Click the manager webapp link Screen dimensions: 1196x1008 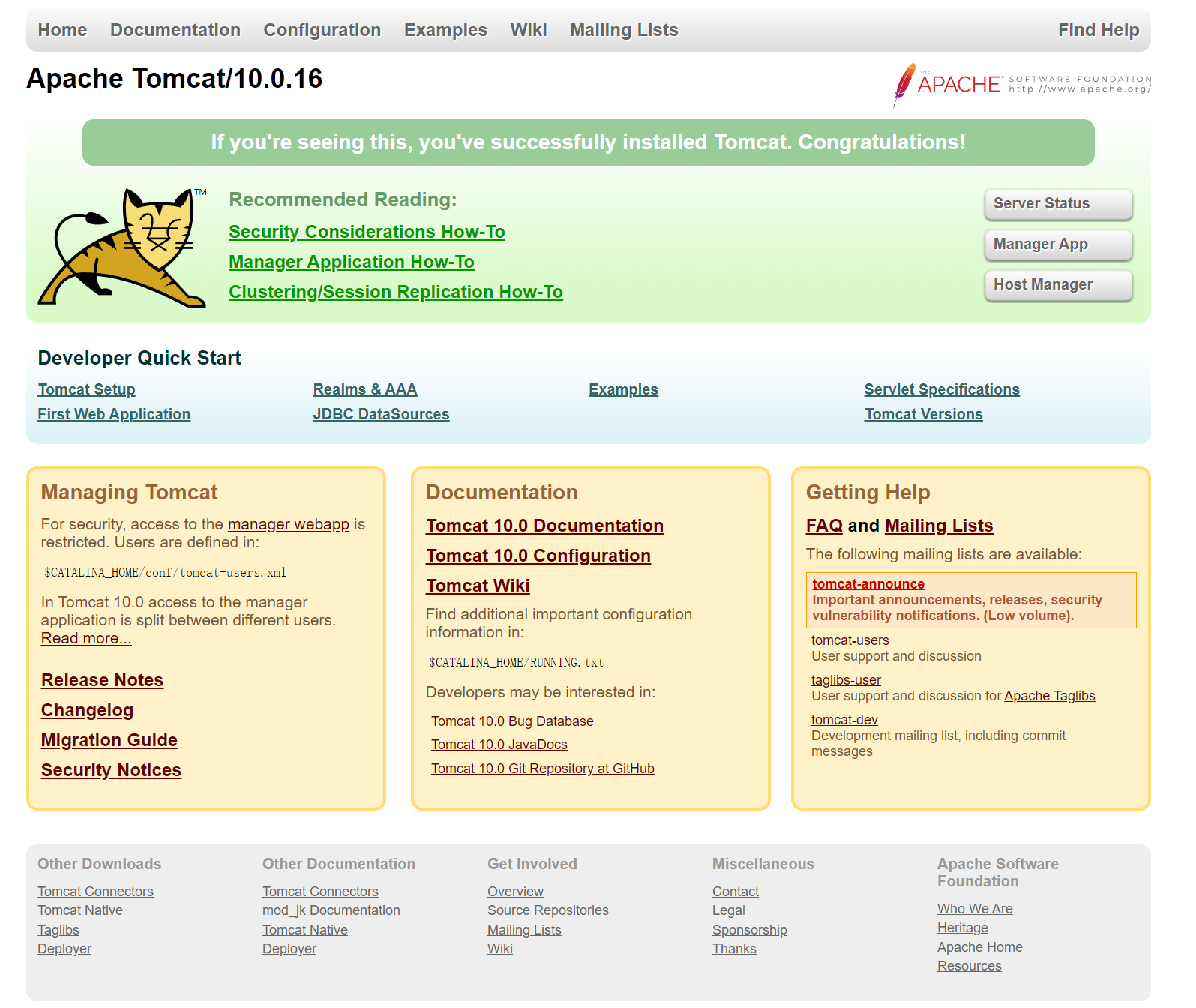[x=289, y=524]
